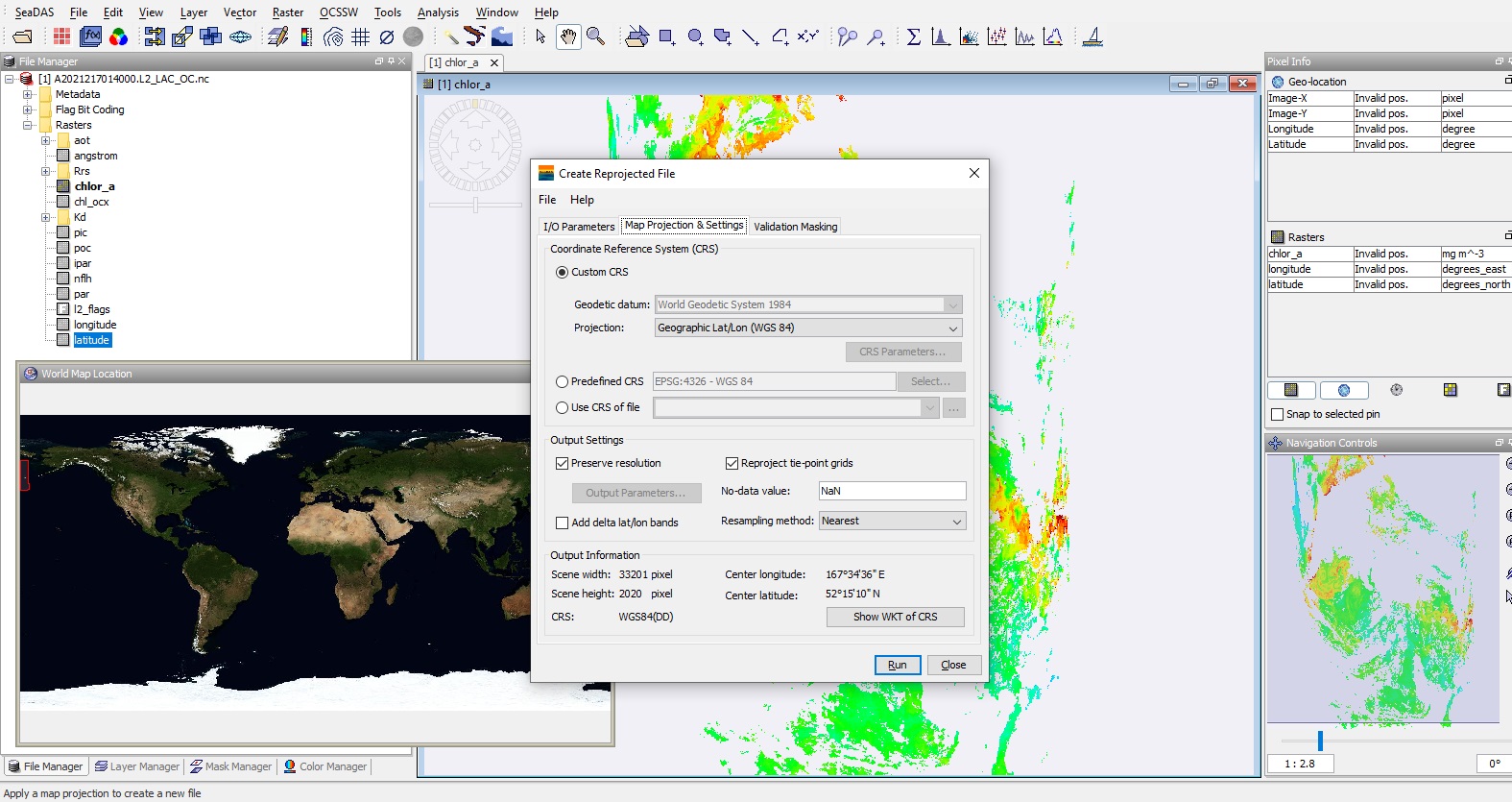Select the Pan hand tool

tap(568, 36)
